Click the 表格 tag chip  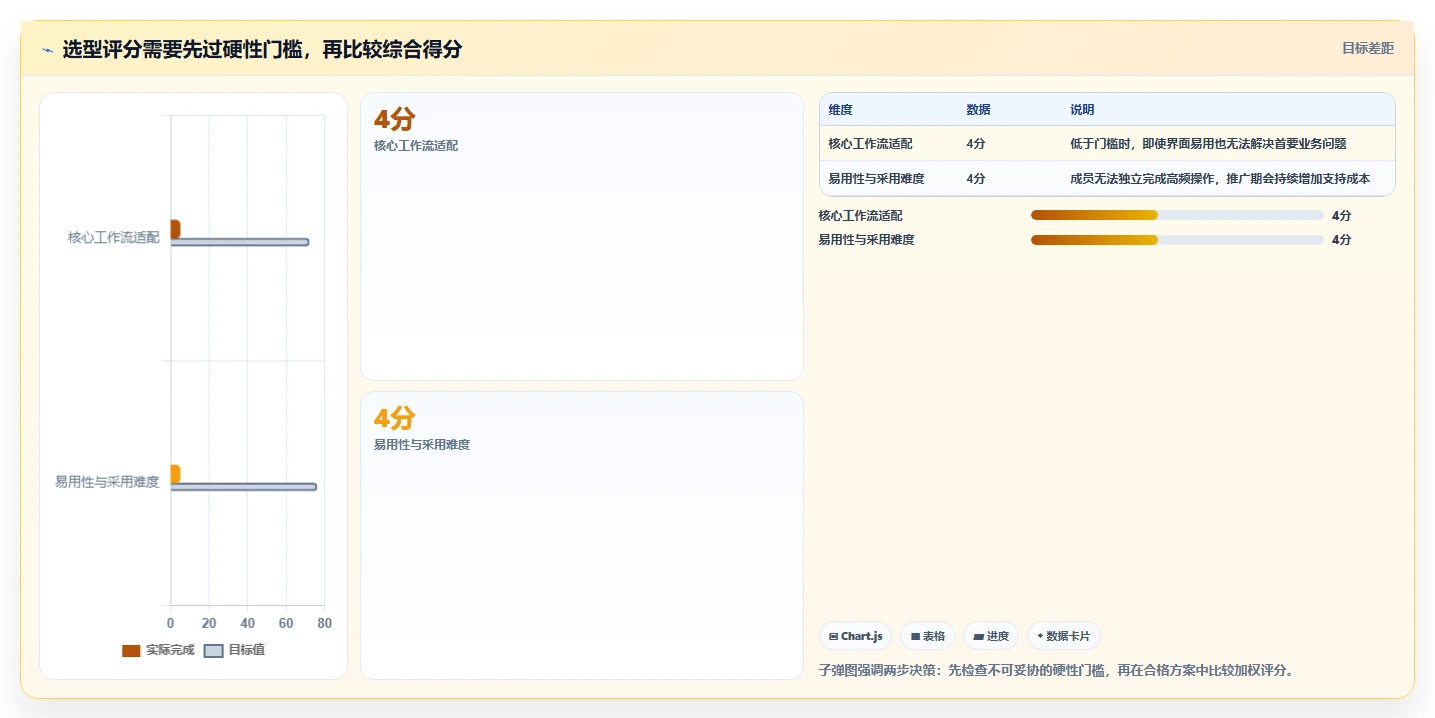point(927,636)
